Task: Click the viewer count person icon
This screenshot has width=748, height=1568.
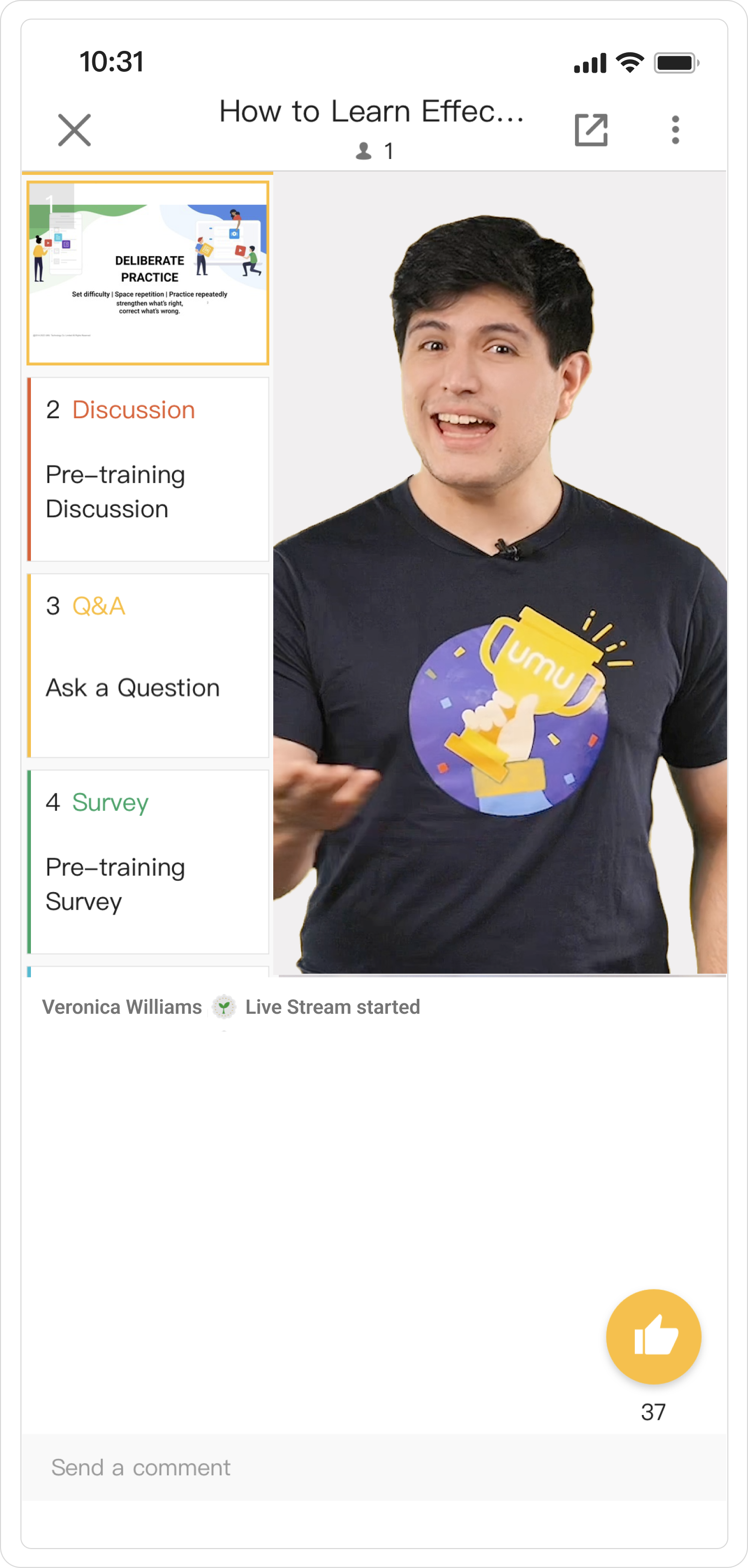Action: coord(364,151)
